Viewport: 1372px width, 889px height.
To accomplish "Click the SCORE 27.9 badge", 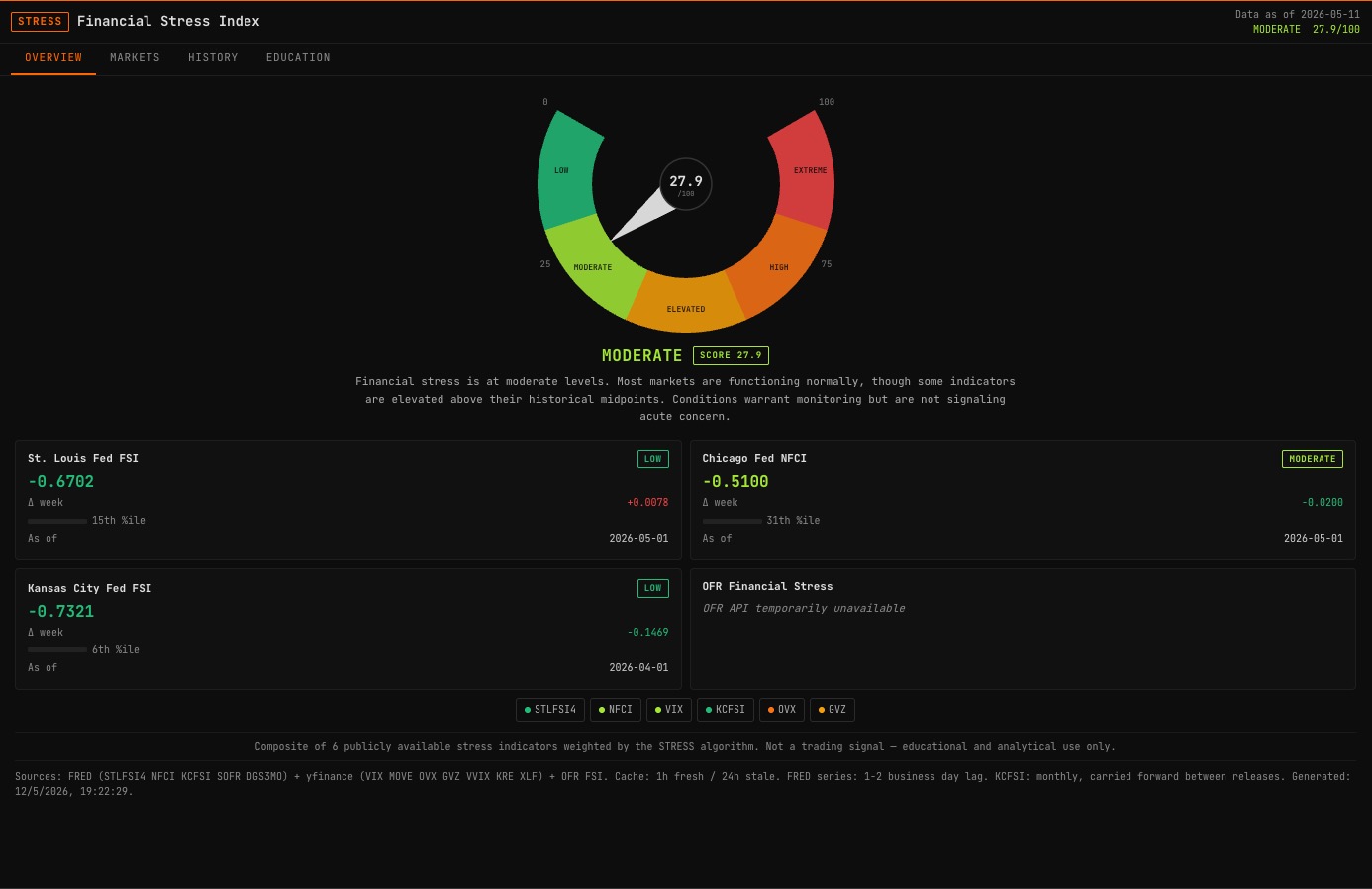I will point(731,355).
